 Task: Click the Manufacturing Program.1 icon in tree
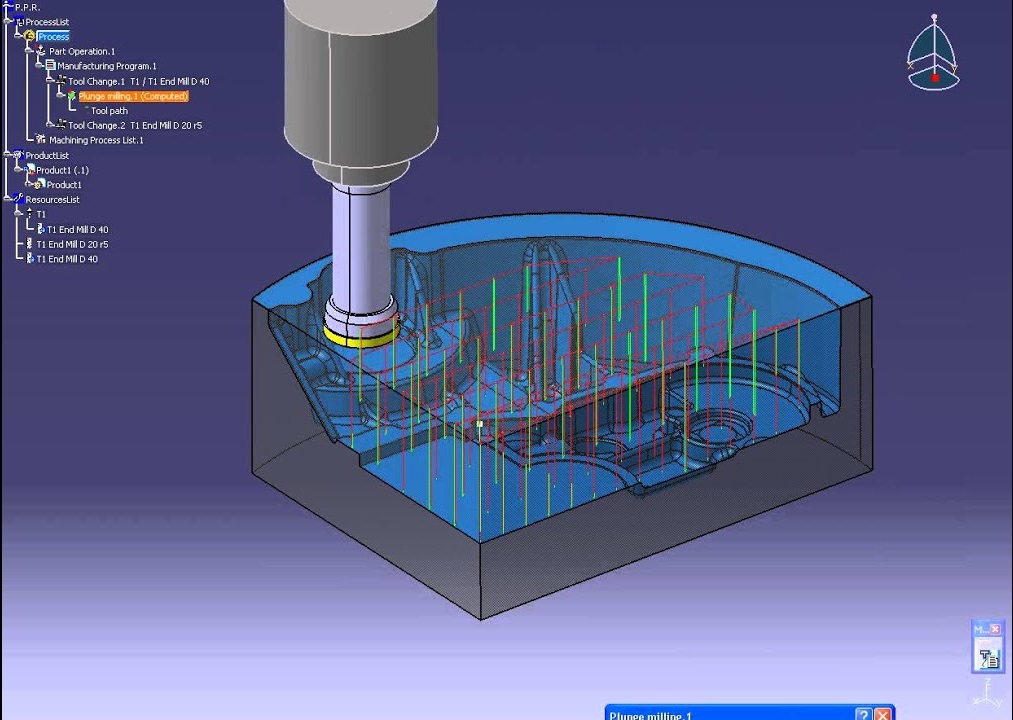point(50,66)
